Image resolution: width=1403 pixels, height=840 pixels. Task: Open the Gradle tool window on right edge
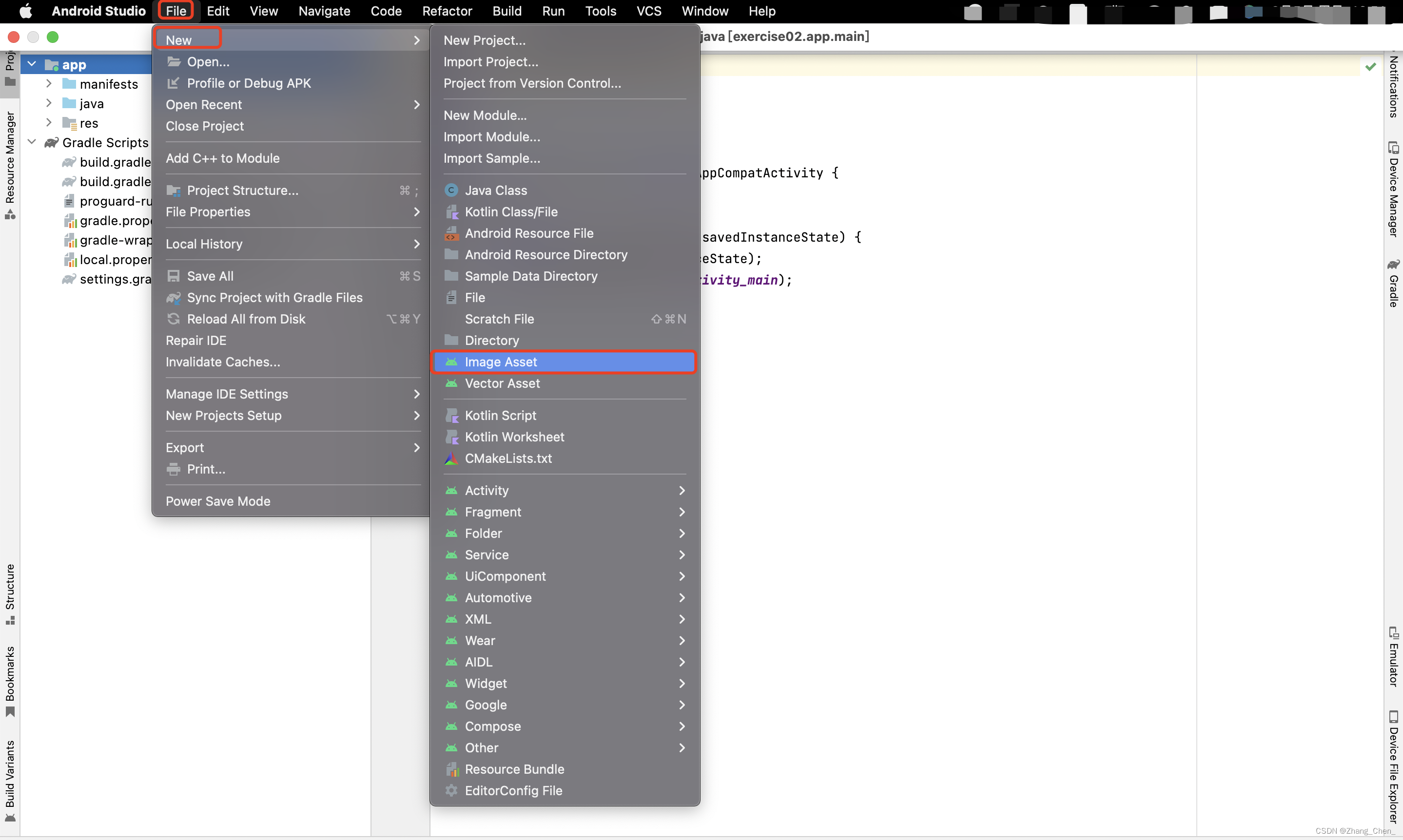1393,284
